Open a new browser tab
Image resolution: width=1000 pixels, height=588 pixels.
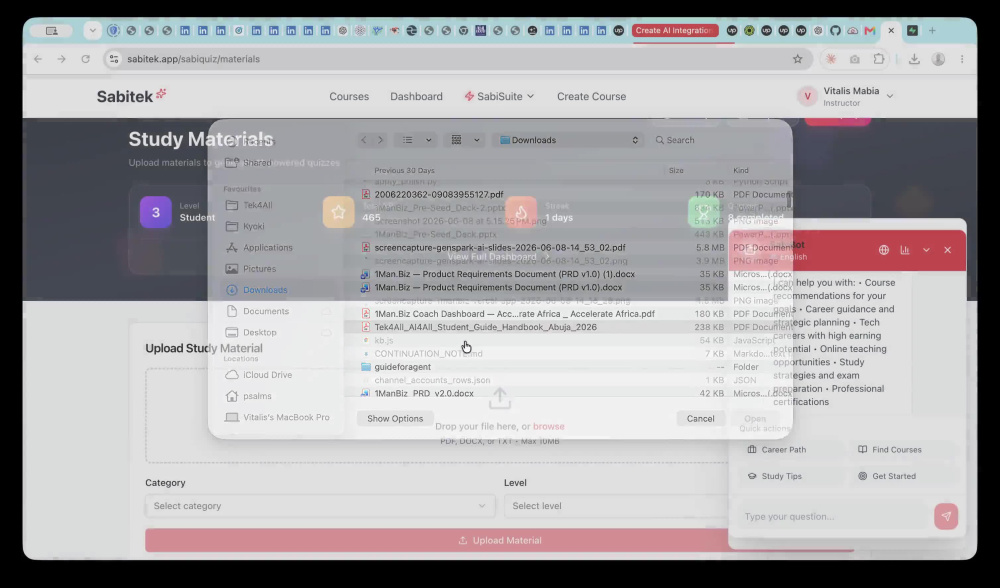coord(932,30)
